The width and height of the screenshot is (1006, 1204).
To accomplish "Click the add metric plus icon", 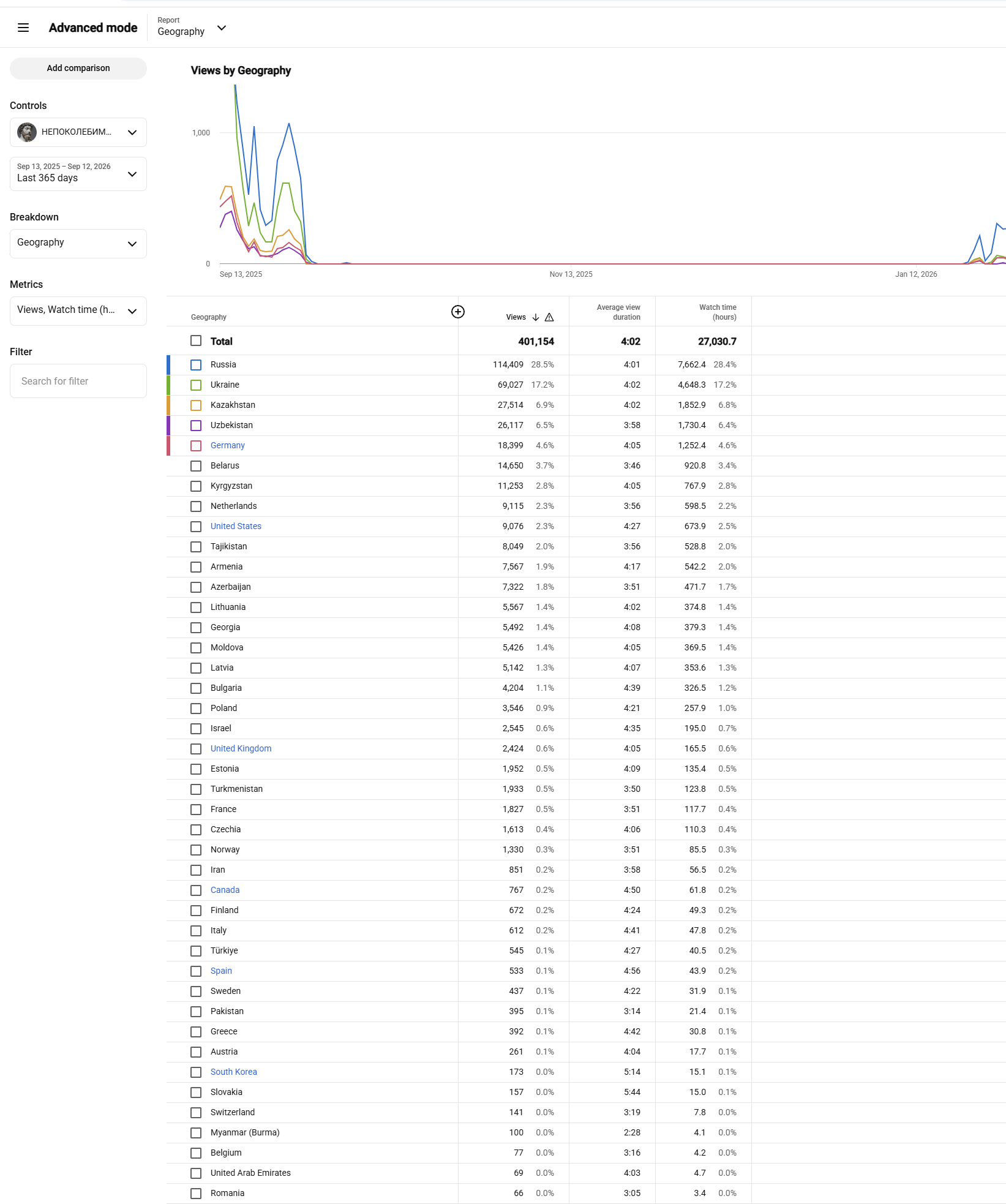I will pyautogui.click(x=458, y=312).
